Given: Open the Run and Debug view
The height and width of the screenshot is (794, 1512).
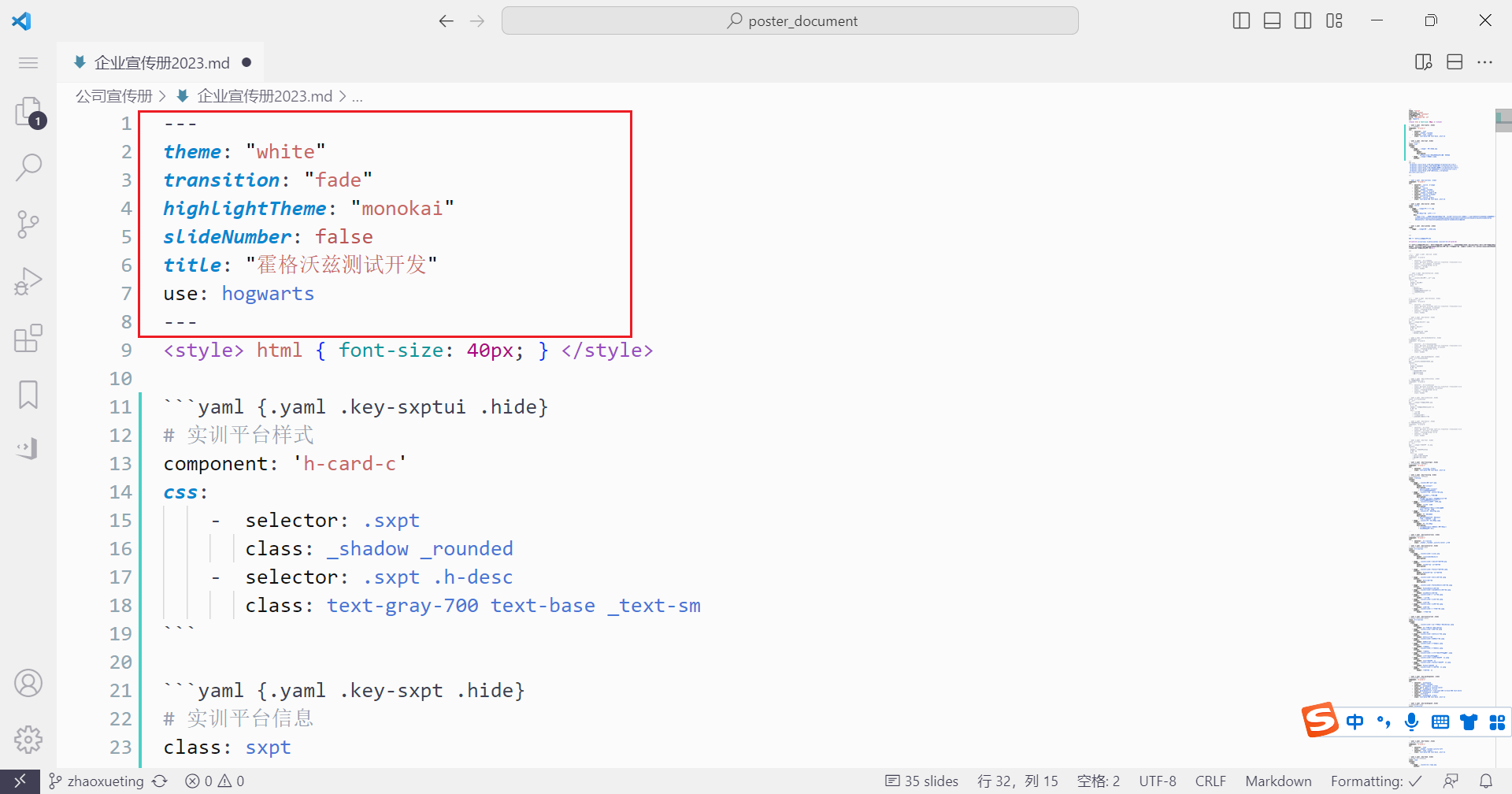Looking at the screenshot, I should tap(28, 281).
